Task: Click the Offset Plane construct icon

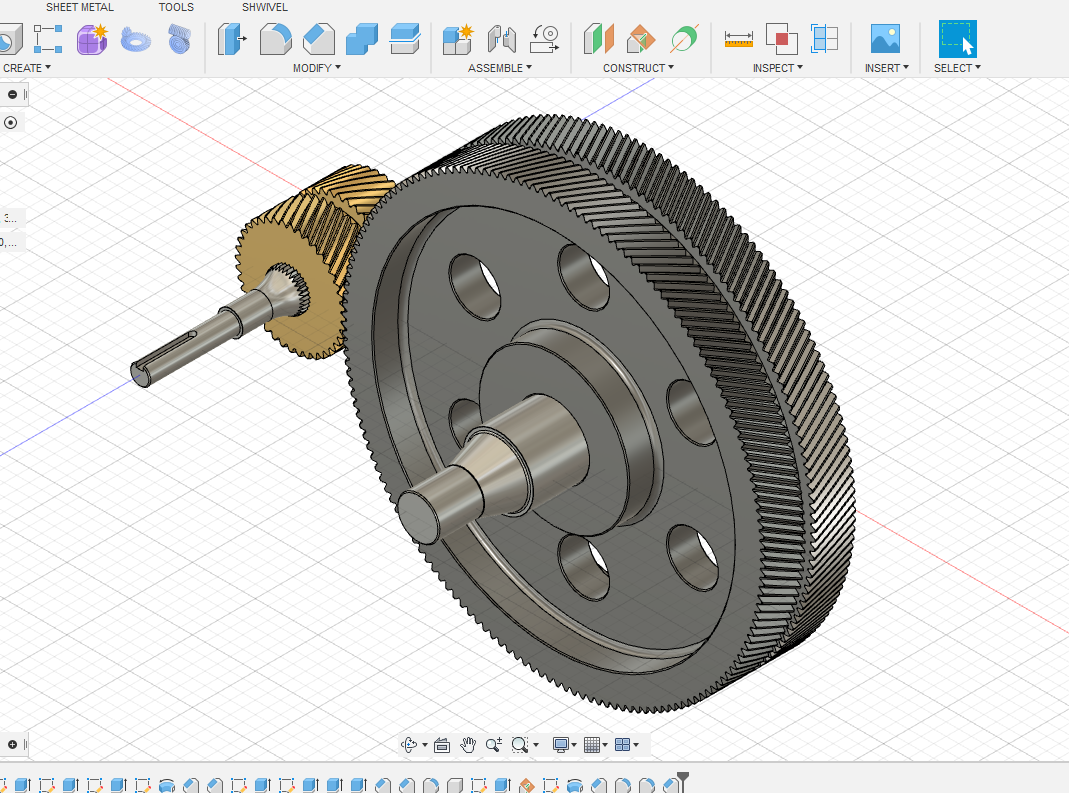Action: [x=598, y=39]
